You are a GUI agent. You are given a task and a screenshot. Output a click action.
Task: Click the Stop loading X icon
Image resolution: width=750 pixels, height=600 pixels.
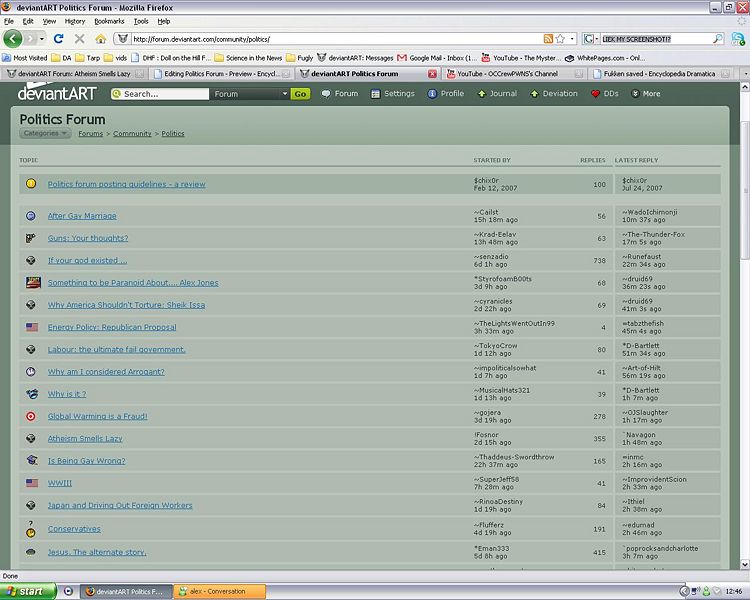80,39
